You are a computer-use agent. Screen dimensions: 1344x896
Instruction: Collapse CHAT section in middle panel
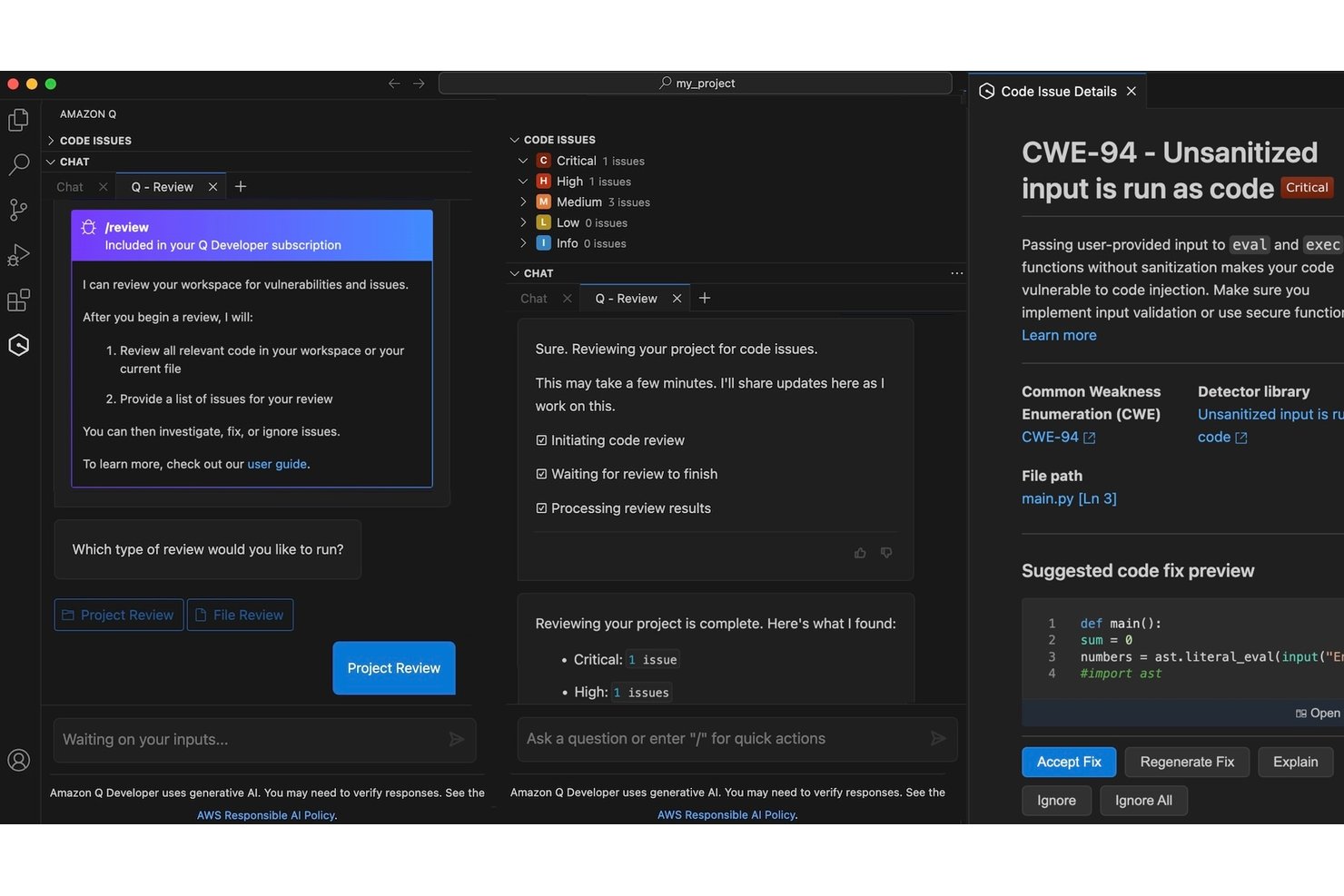pos(515,273)
